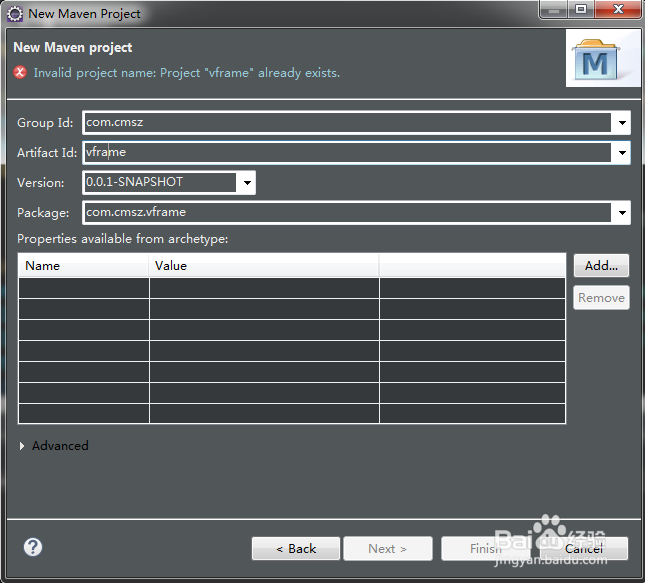Click the Maven project wizard M icon

tap(596, 60)
